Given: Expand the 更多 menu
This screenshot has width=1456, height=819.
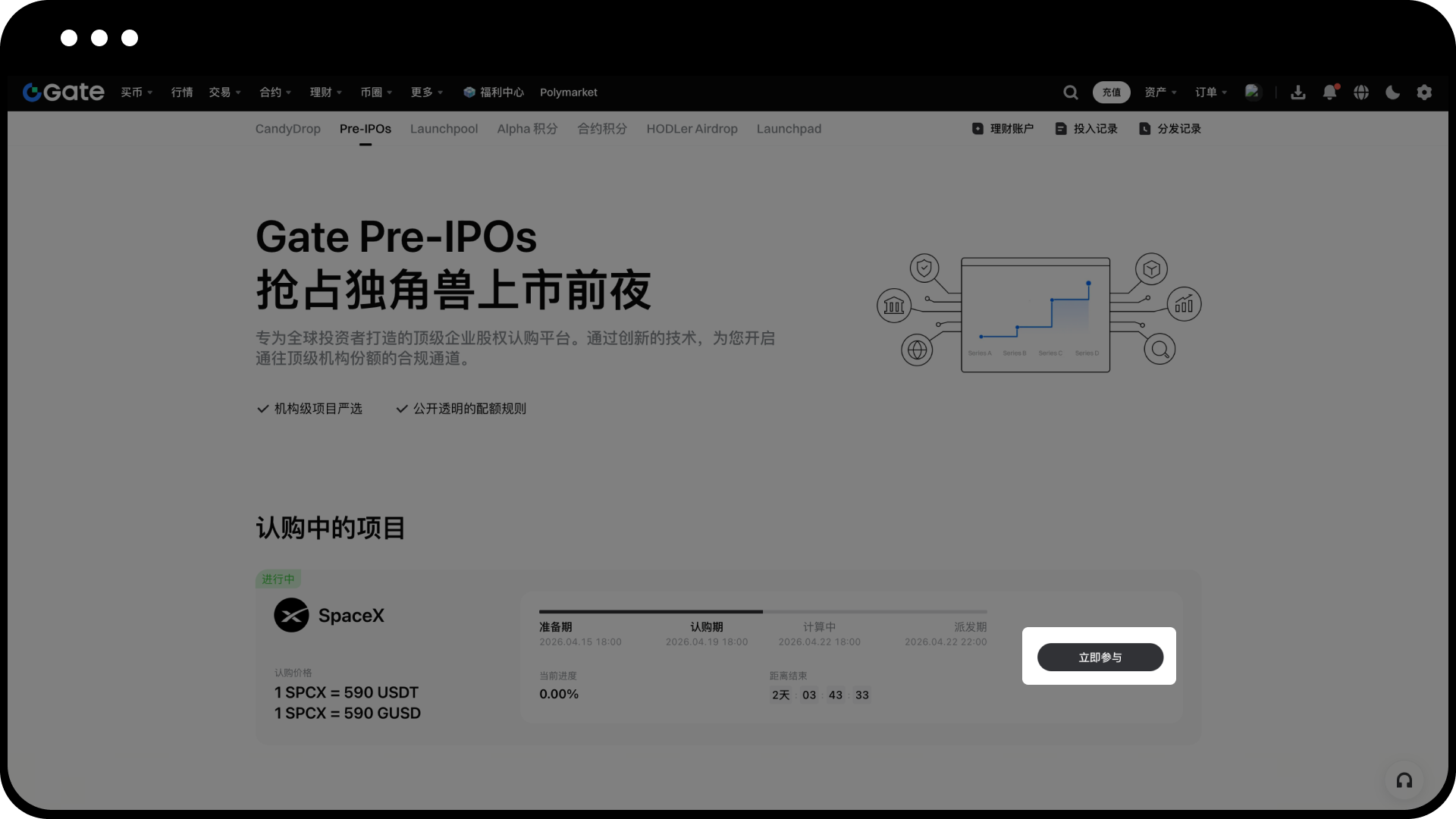Looking at the screenshot, I should point(426,93).
